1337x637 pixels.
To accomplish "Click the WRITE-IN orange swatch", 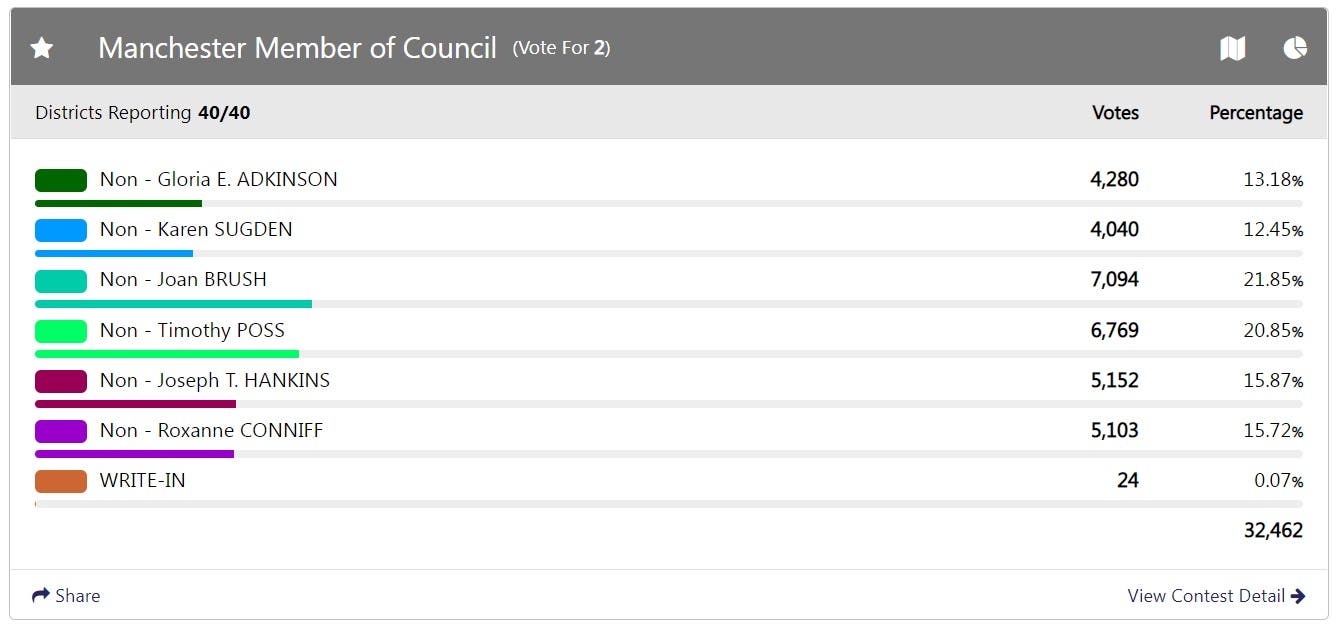I will (61, 481).
